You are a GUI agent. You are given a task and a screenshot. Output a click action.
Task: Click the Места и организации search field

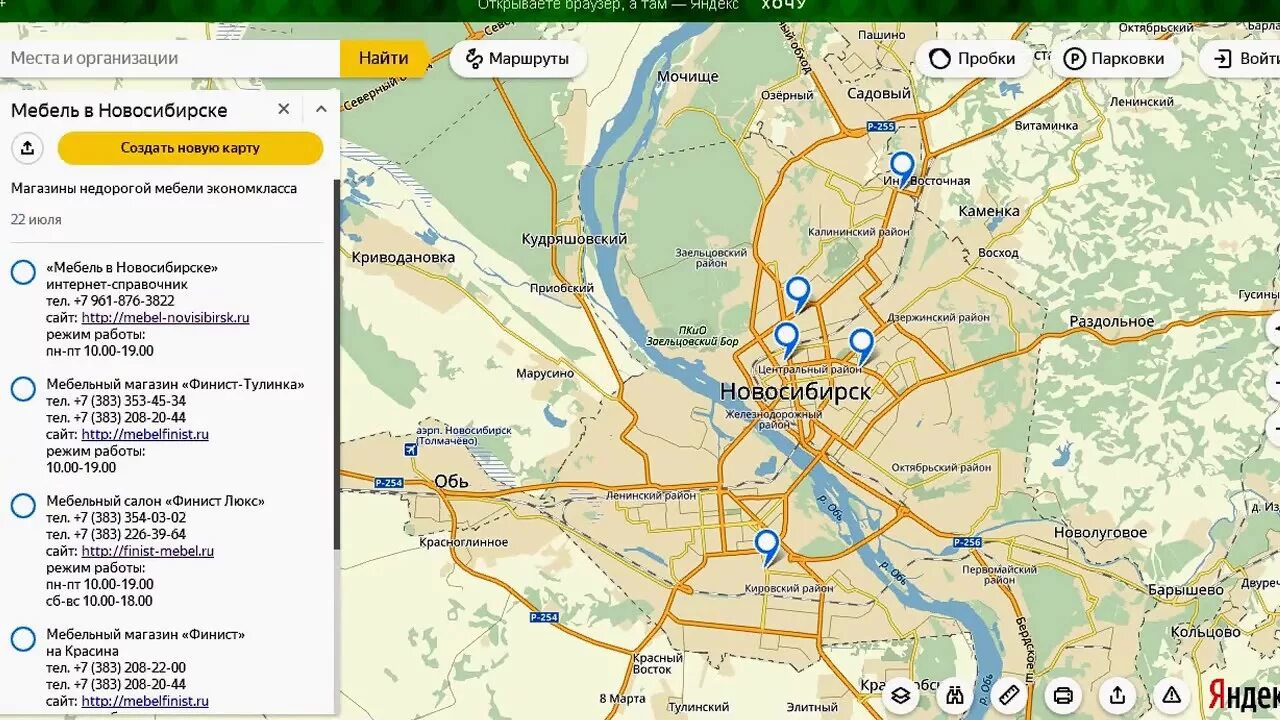pos(170,58)
